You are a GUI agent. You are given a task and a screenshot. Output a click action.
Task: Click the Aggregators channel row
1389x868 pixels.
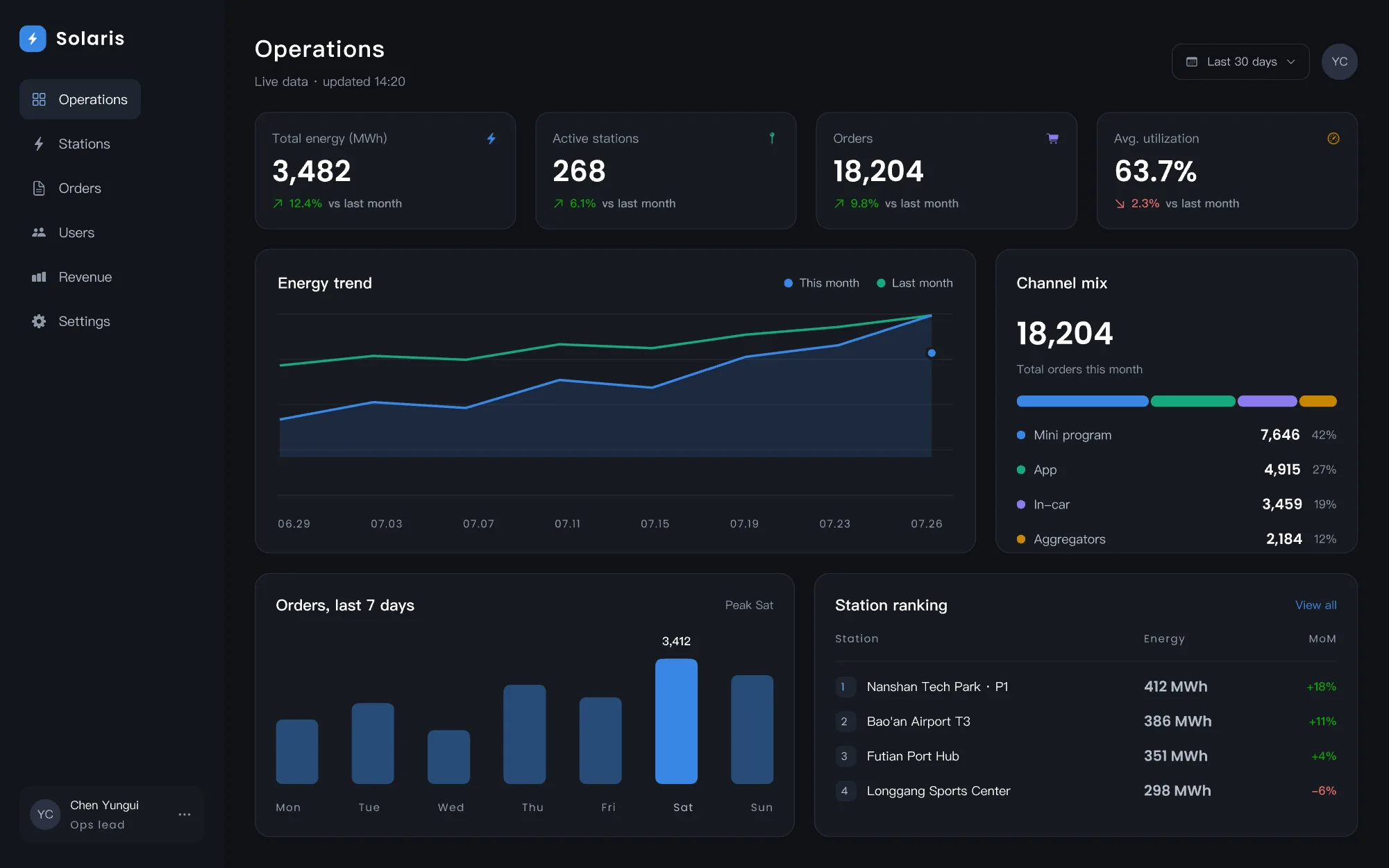[1176, 539]
